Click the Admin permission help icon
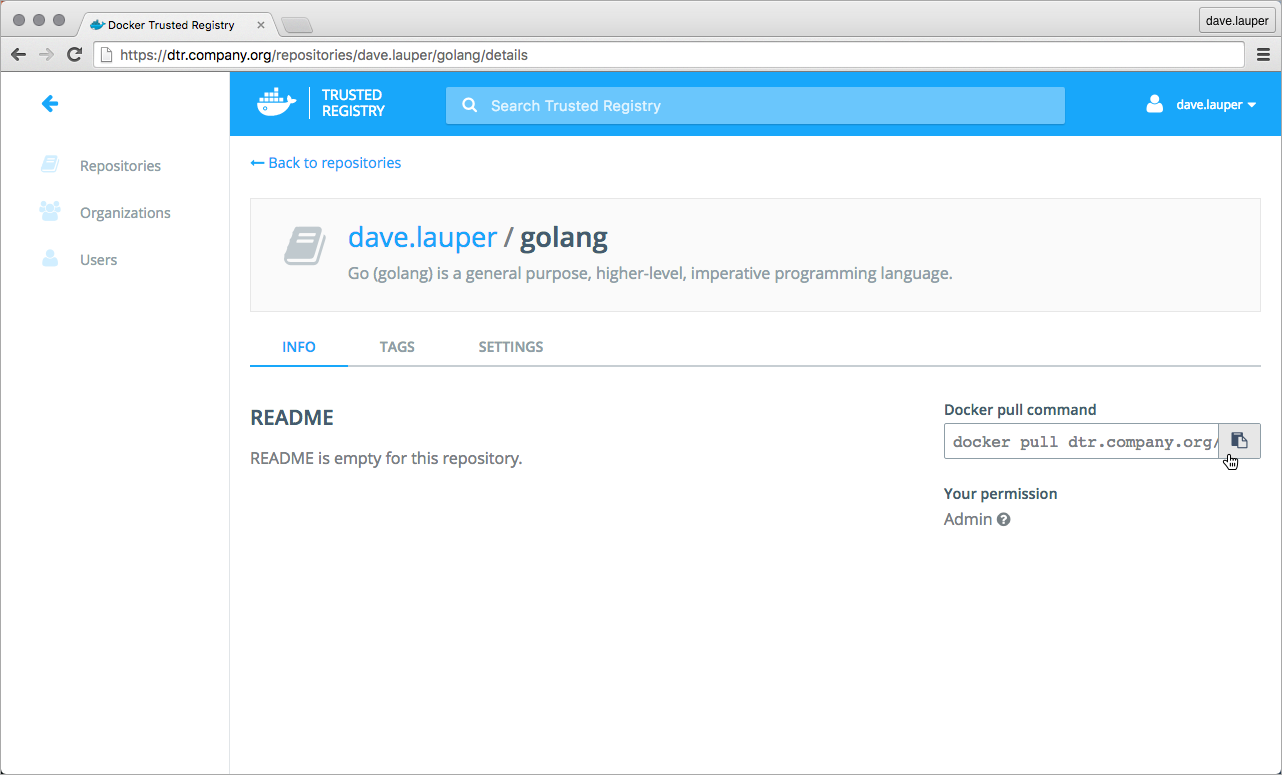 tap(1003, 520)
